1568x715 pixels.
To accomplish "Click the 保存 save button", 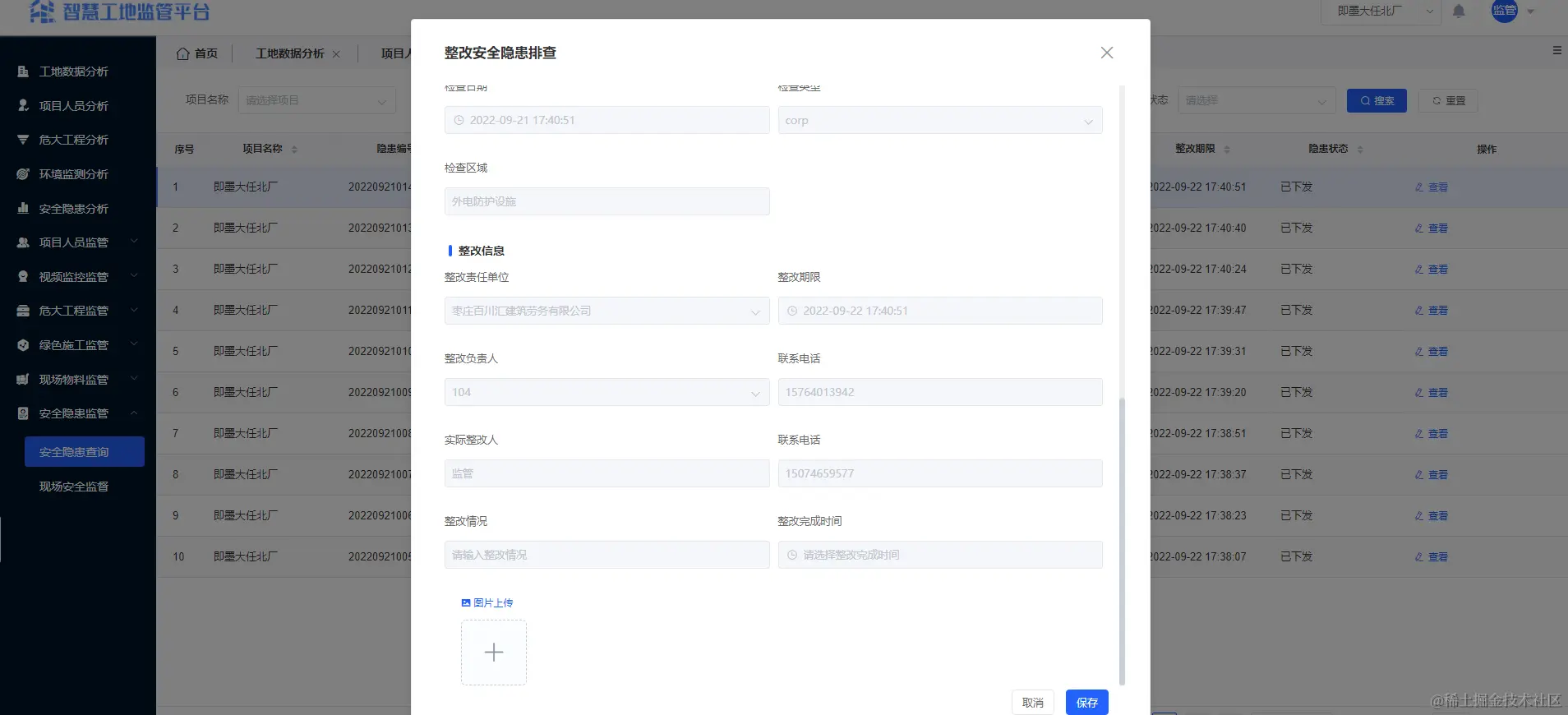I will (1086, 703).
